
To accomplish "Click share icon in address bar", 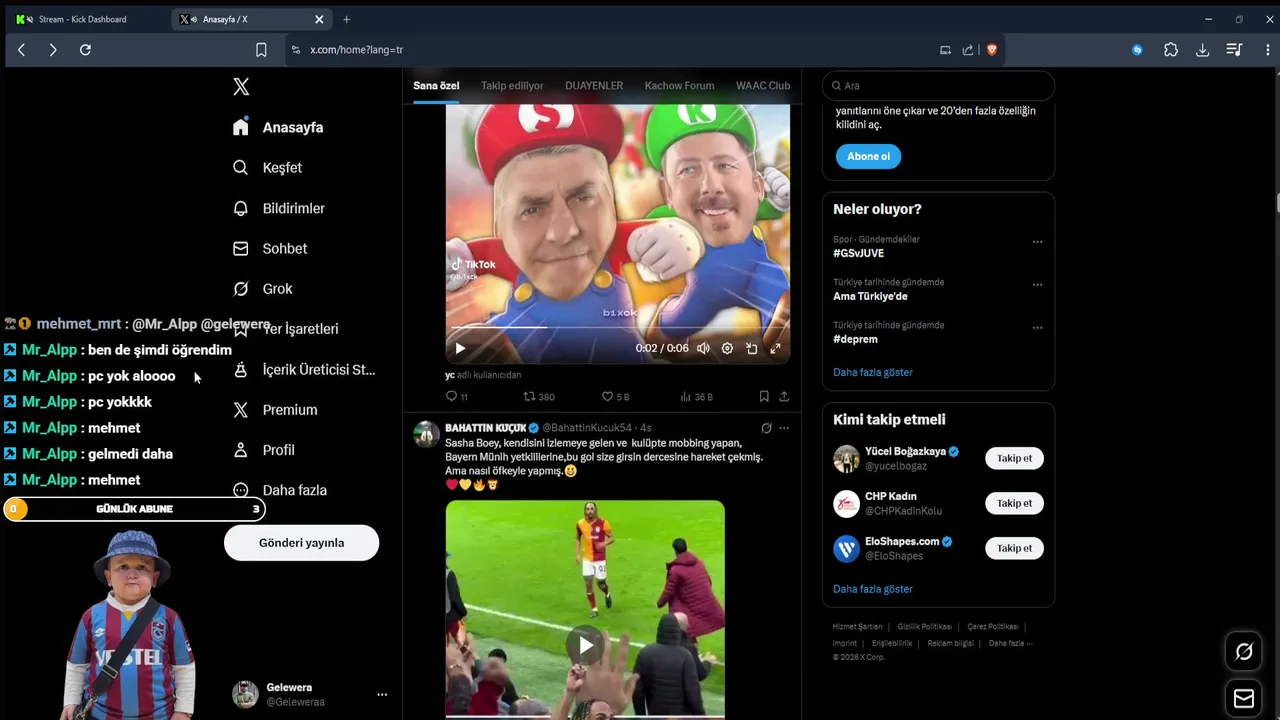I will coord(968,50).
